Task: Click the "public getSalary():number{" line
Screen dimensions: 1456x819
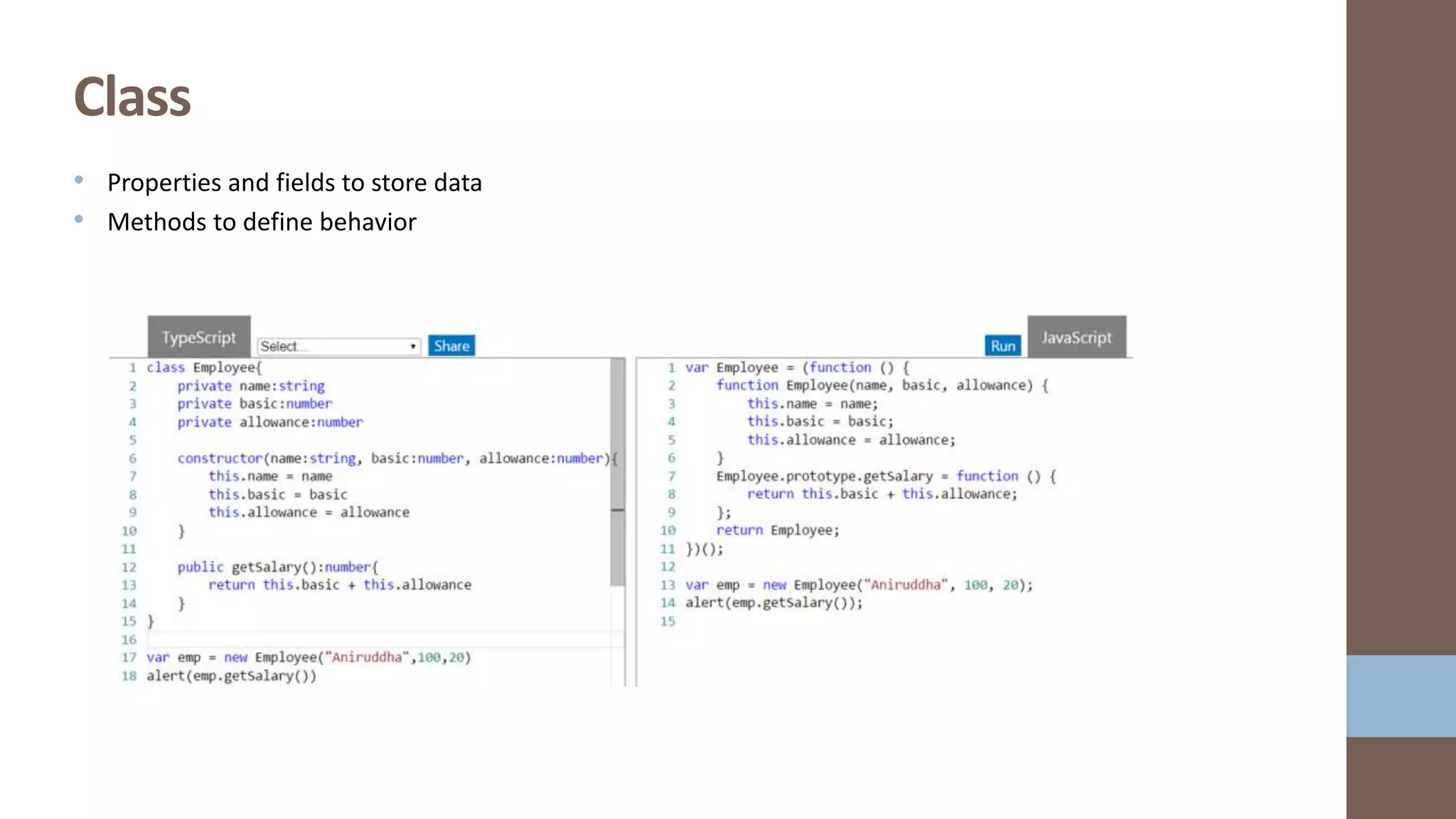Action: [x=278, y=567]
